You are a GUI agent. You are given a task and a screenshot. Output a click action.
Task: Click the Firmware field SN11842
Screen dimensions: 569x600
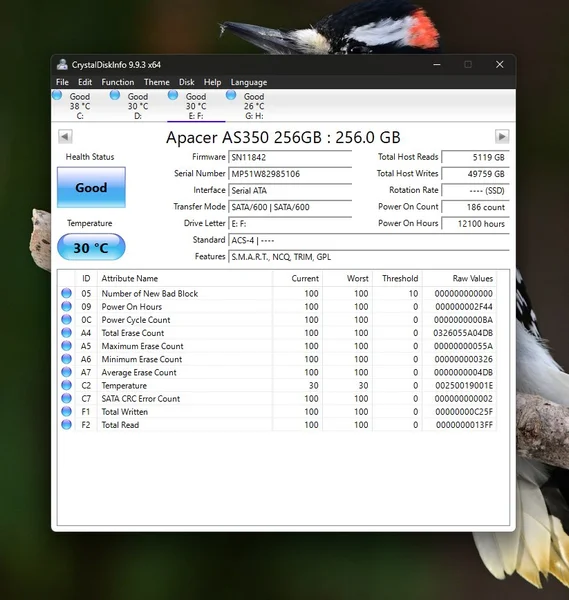click(290, 157)
